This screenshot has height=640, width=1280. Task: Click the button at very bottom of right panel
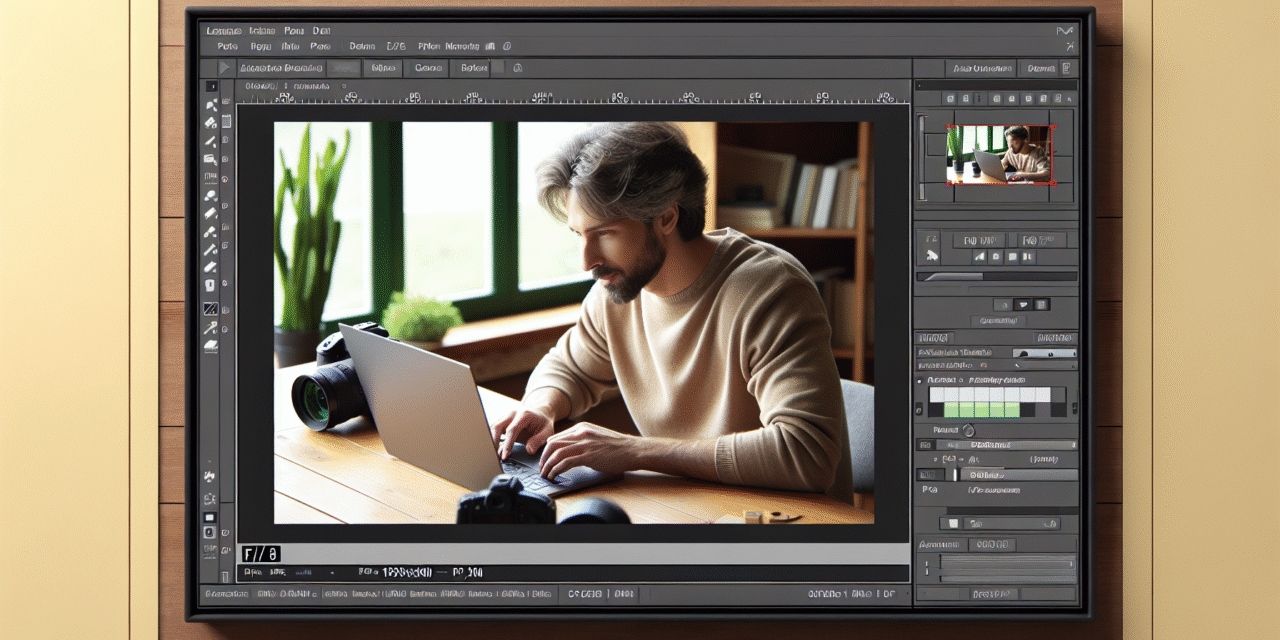(x=996, y=594)
